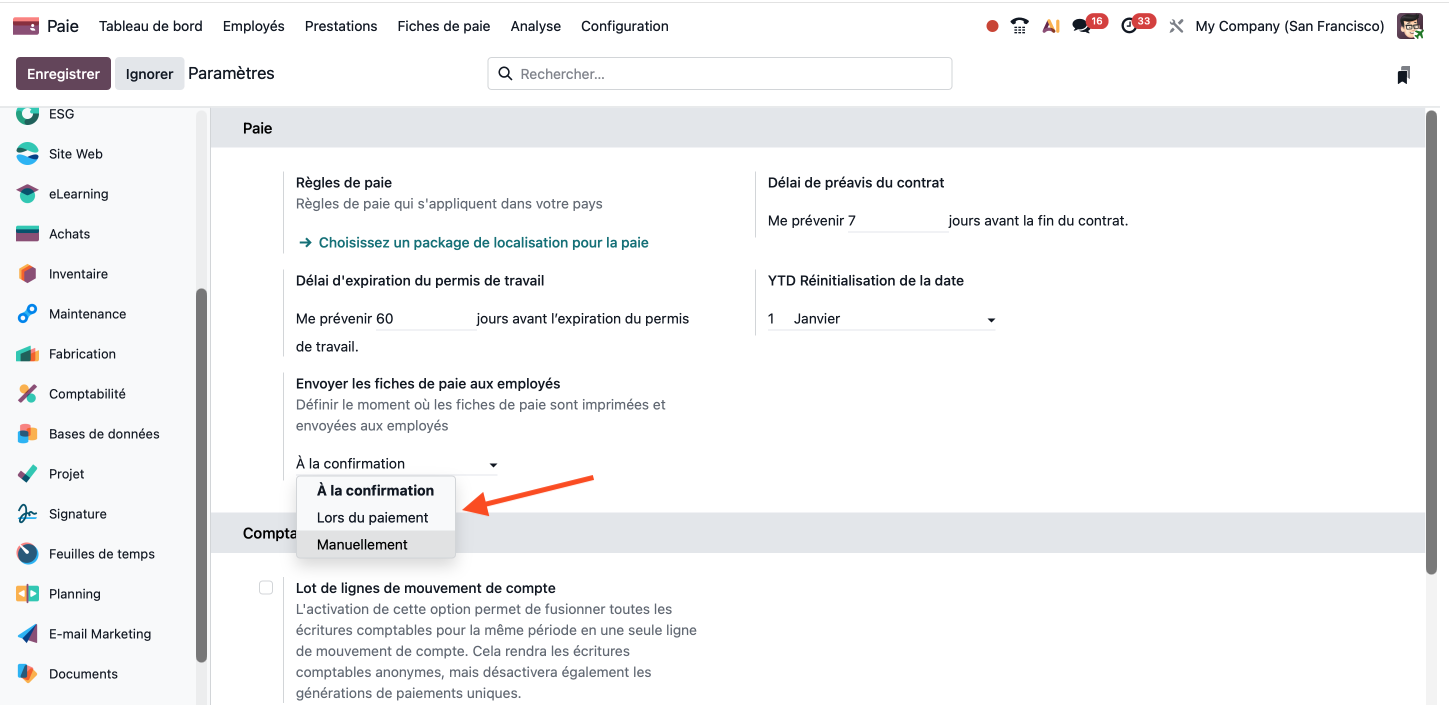Screen dimensions: 1449x705
Task: Click the Ignorer button
Action: (150, 74)
